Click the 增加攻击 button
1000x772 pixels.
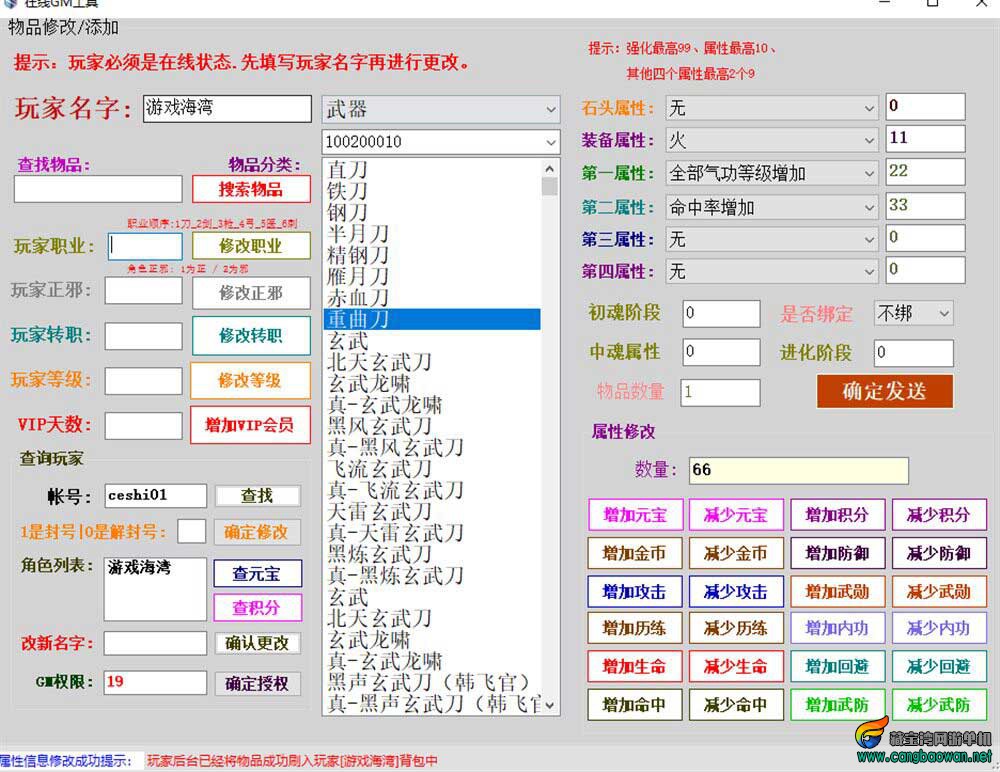(635, 591)
